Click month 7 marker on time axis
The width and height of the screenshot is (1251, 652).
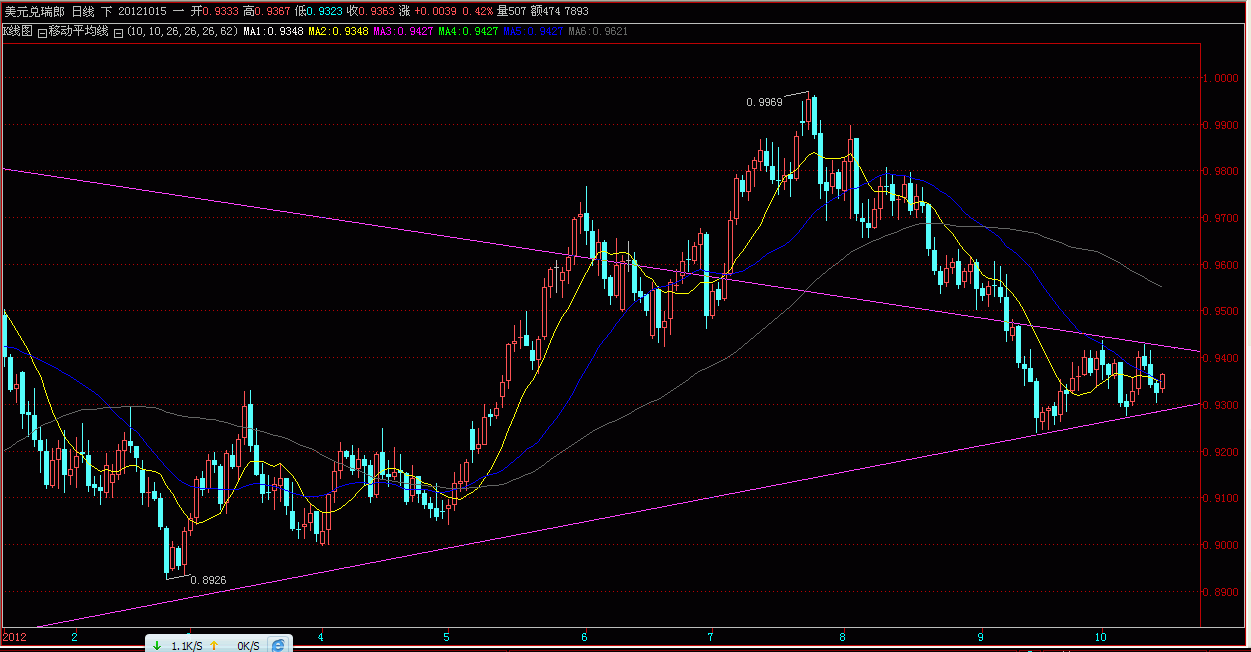point(710,636)
